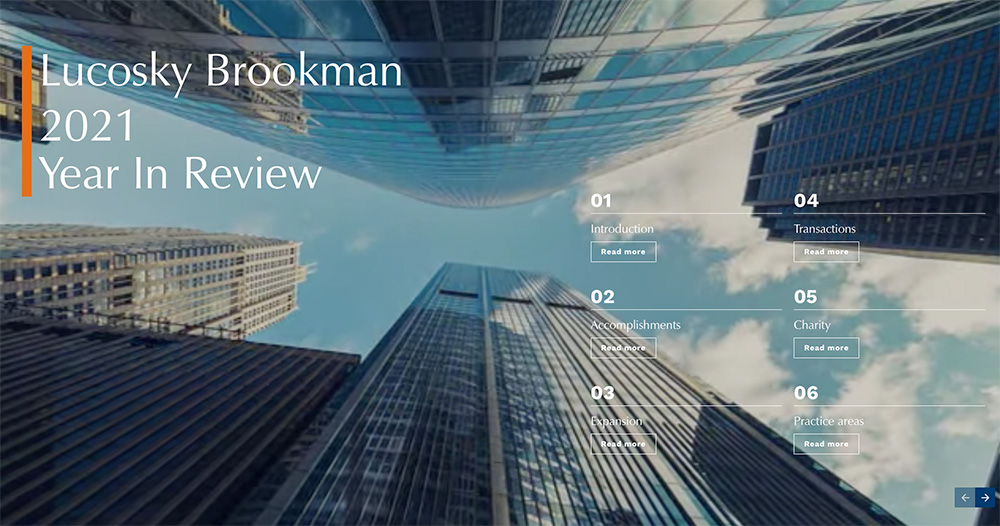Viewport: 1000px width, 526px height.
Task: Select the Expansion section title
Action: [x=616, y=421]
